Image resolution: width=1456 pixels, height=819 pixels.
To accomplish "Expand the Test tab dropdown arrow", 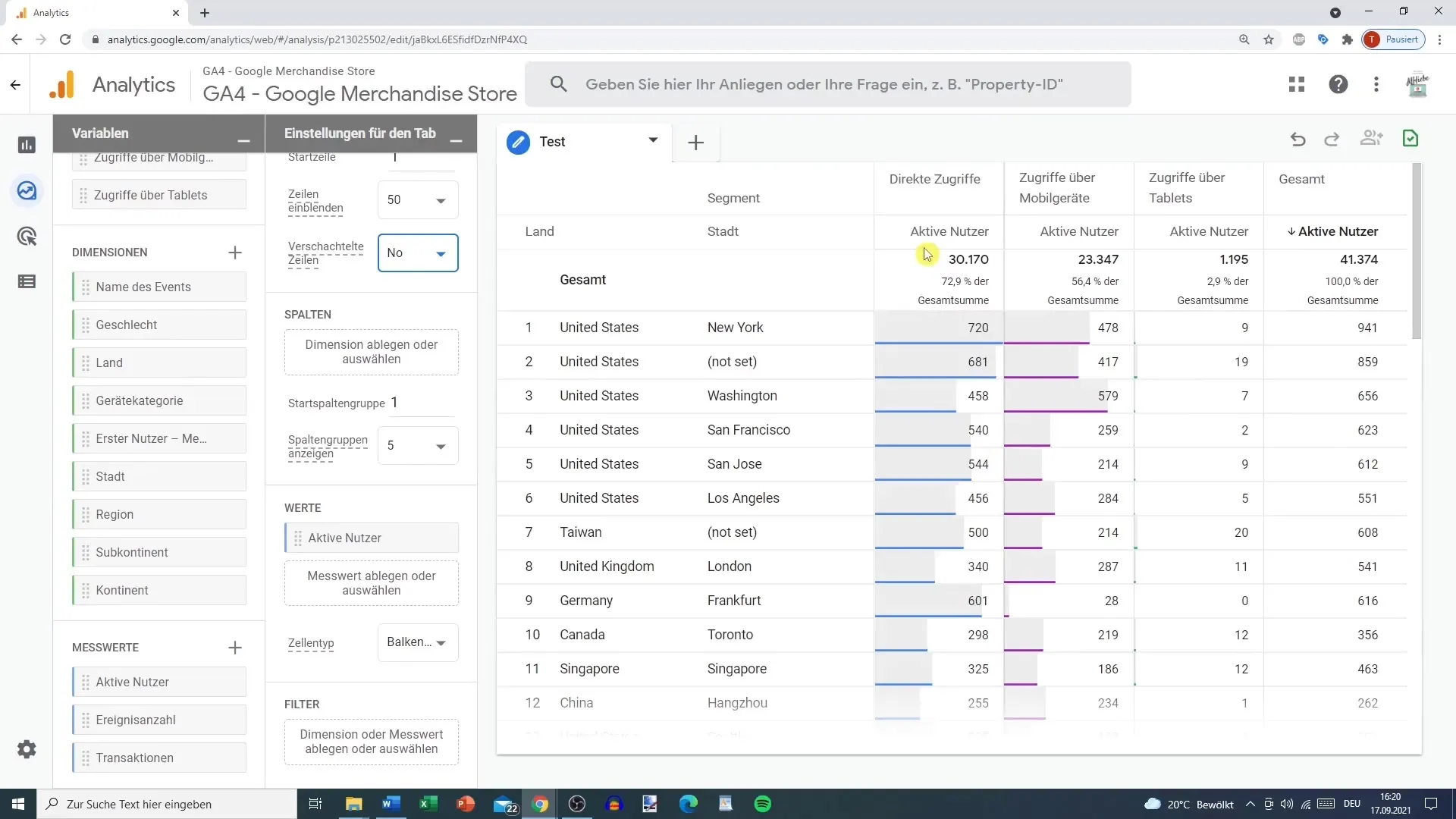I will pos(653,140).
